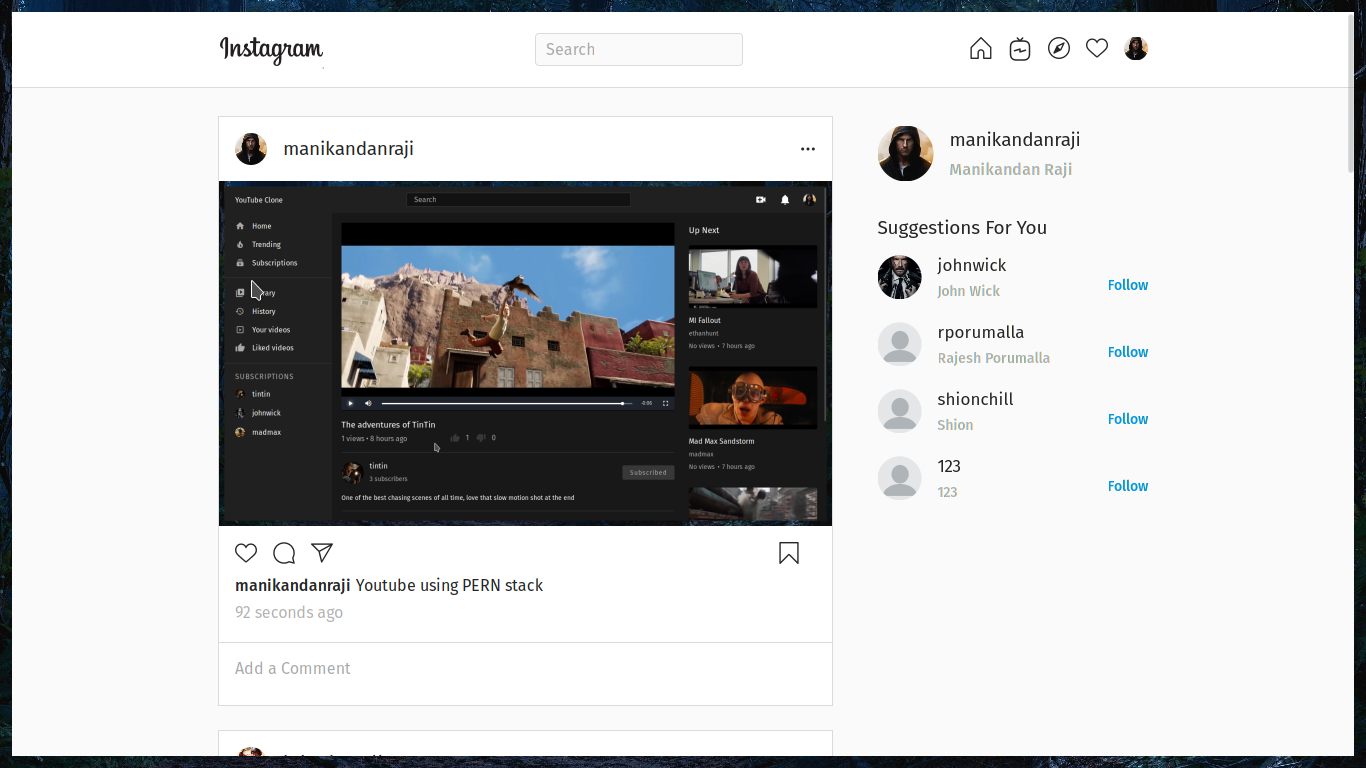Viewport: 1366px width, 768px height.
Task: Click 'Rajesh Porumalla' full name text
Action: 994,358
